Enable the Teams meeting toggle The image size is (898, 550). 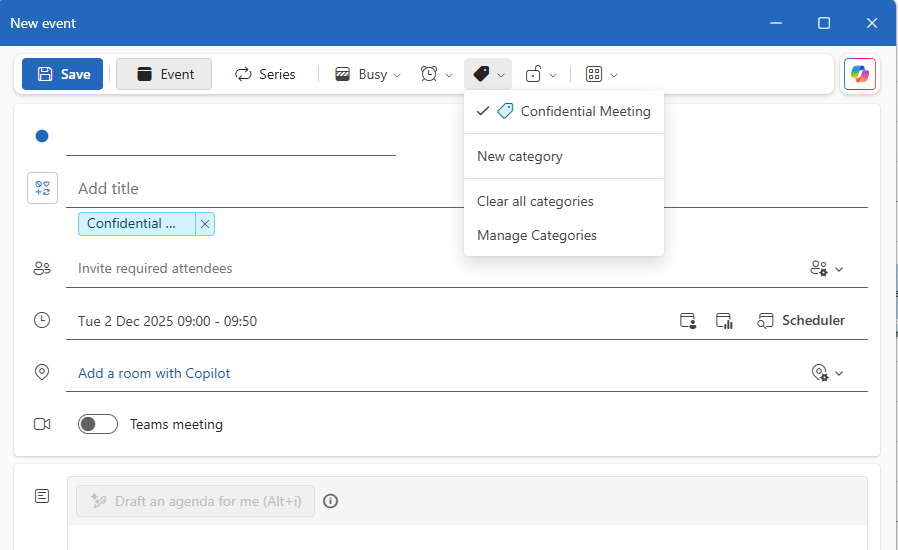tap(98, 424)
